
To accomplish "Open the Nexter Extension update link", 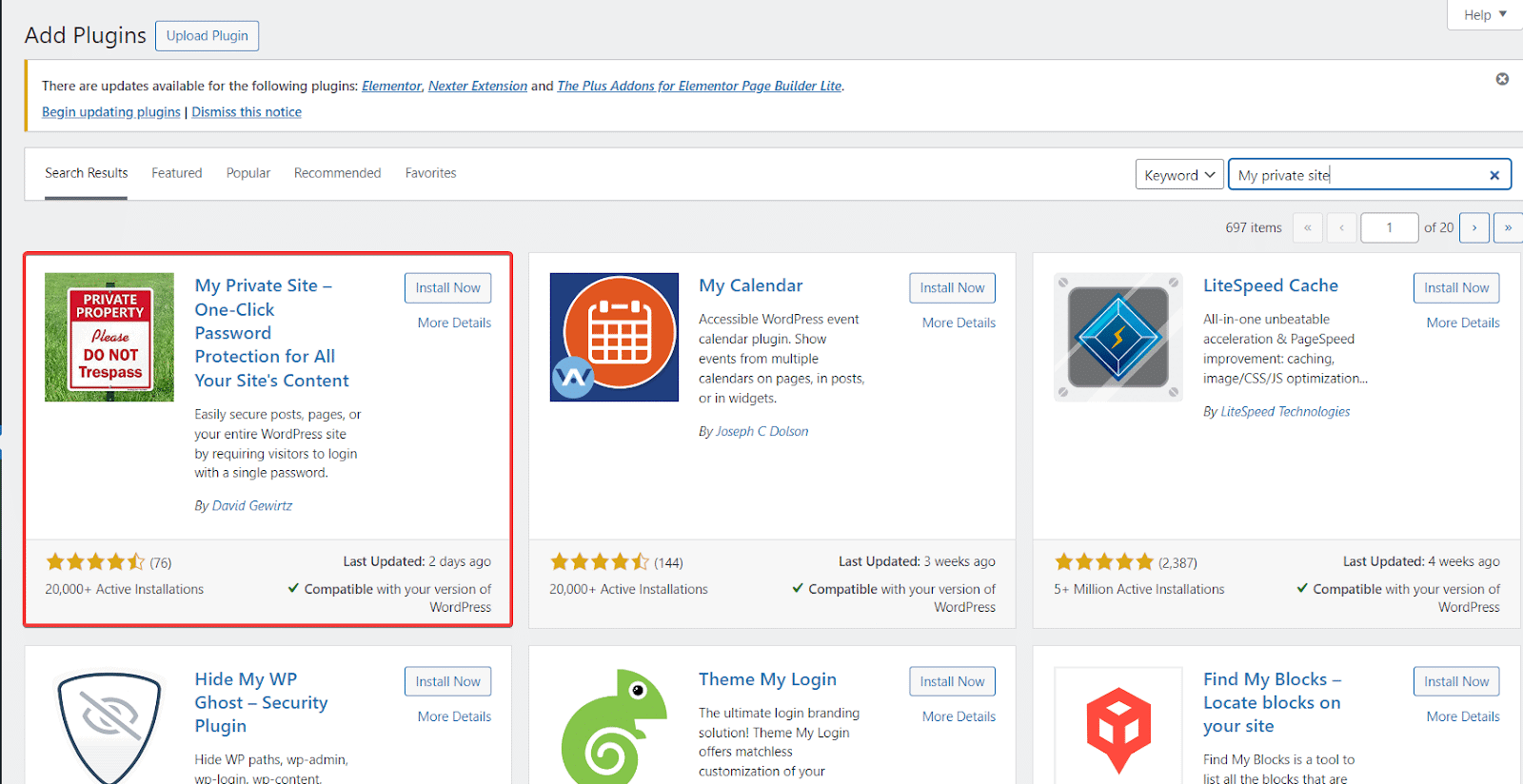I will [x=478, y=86].
